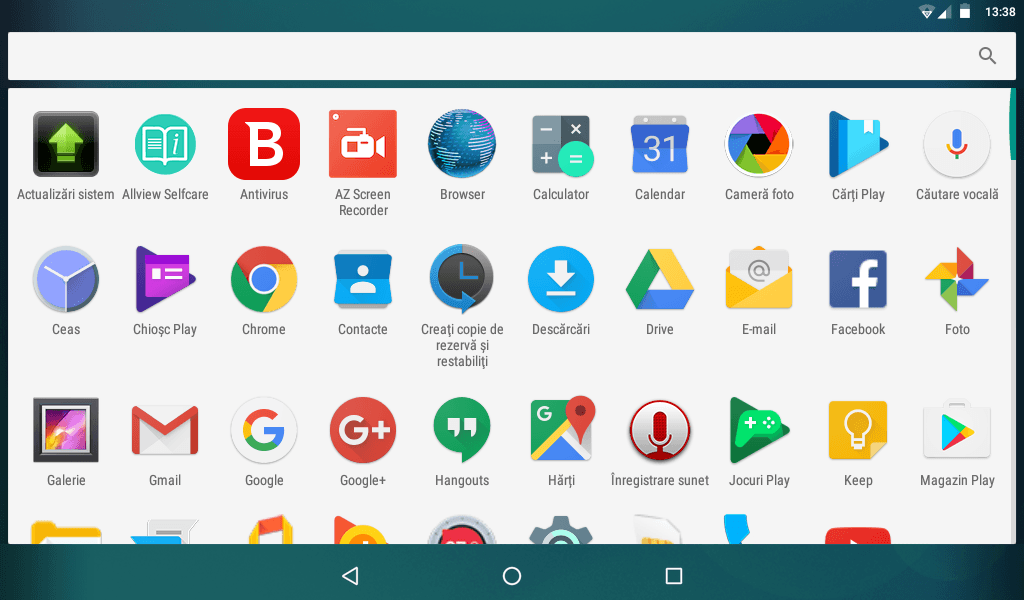The height and width of the screenshot is (600, 1024).
Task: Open Cărți Play app
Action: pos(858,144)
